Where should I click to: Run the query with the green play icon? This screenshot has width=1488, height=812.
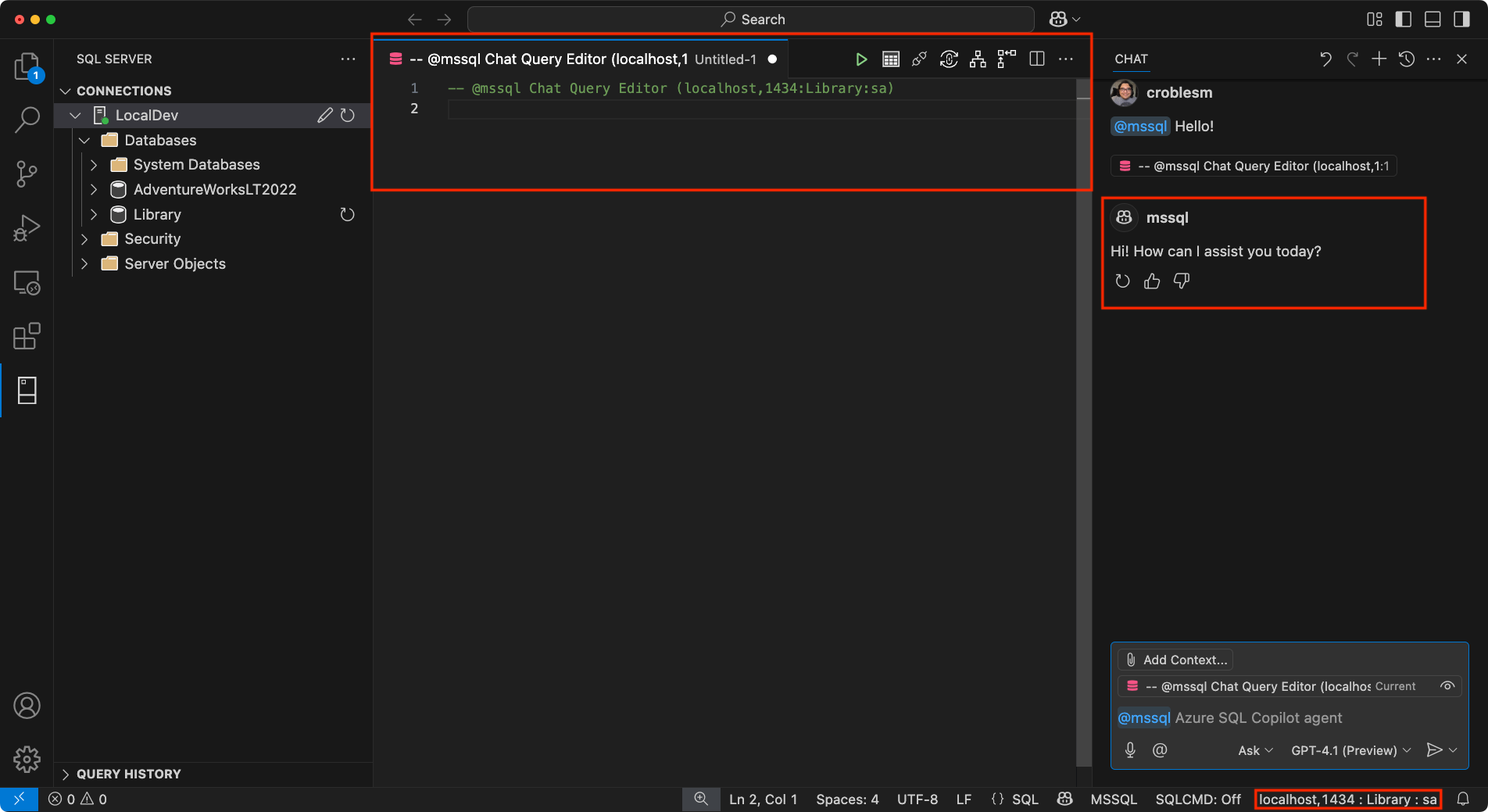point(861,59)
